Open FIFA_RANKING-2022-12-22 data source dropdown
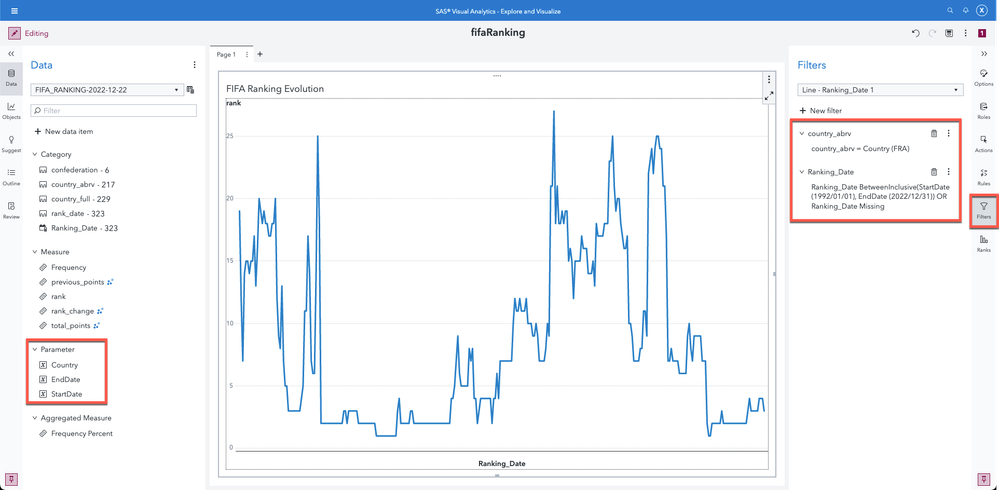The image size is (999, 490). [107, 90]
